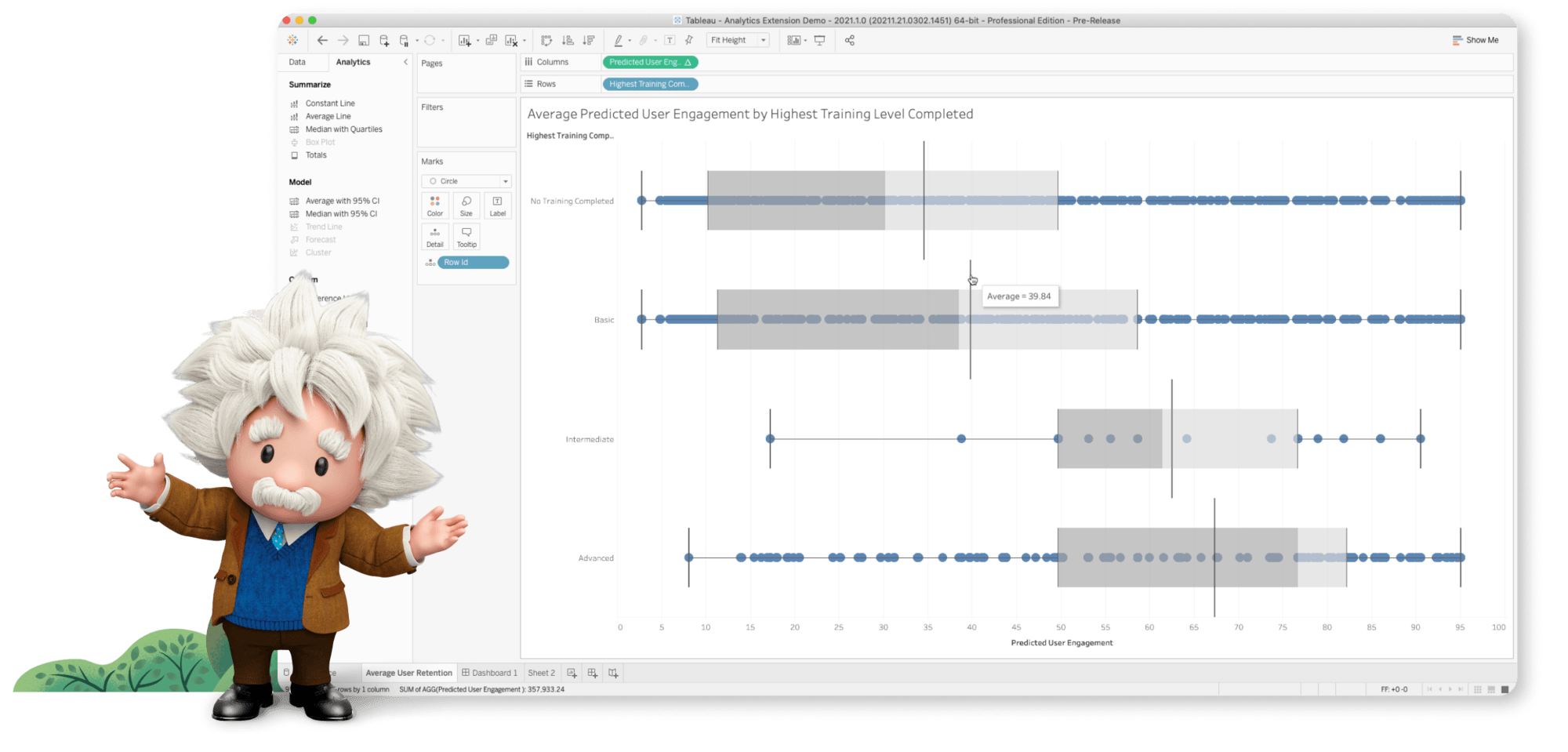Click the new dashboard tab icon at bottom

[x=593, y=673]
